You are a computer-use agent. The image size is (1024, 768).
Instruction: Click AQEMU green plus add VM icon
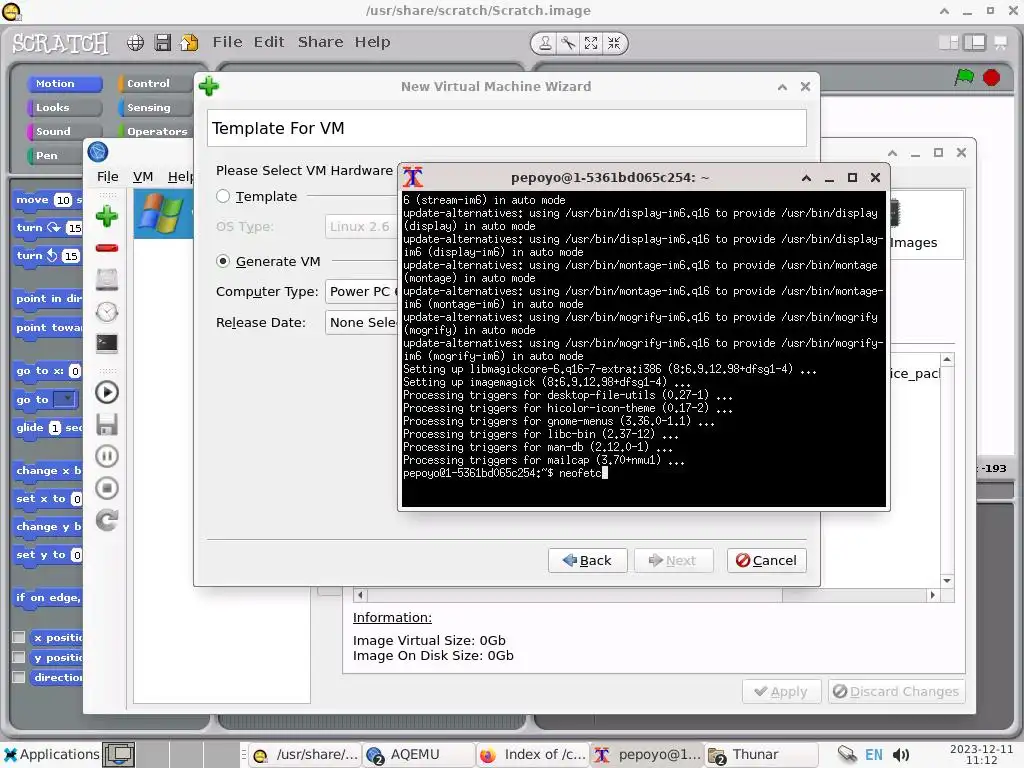tap(107, 216)
